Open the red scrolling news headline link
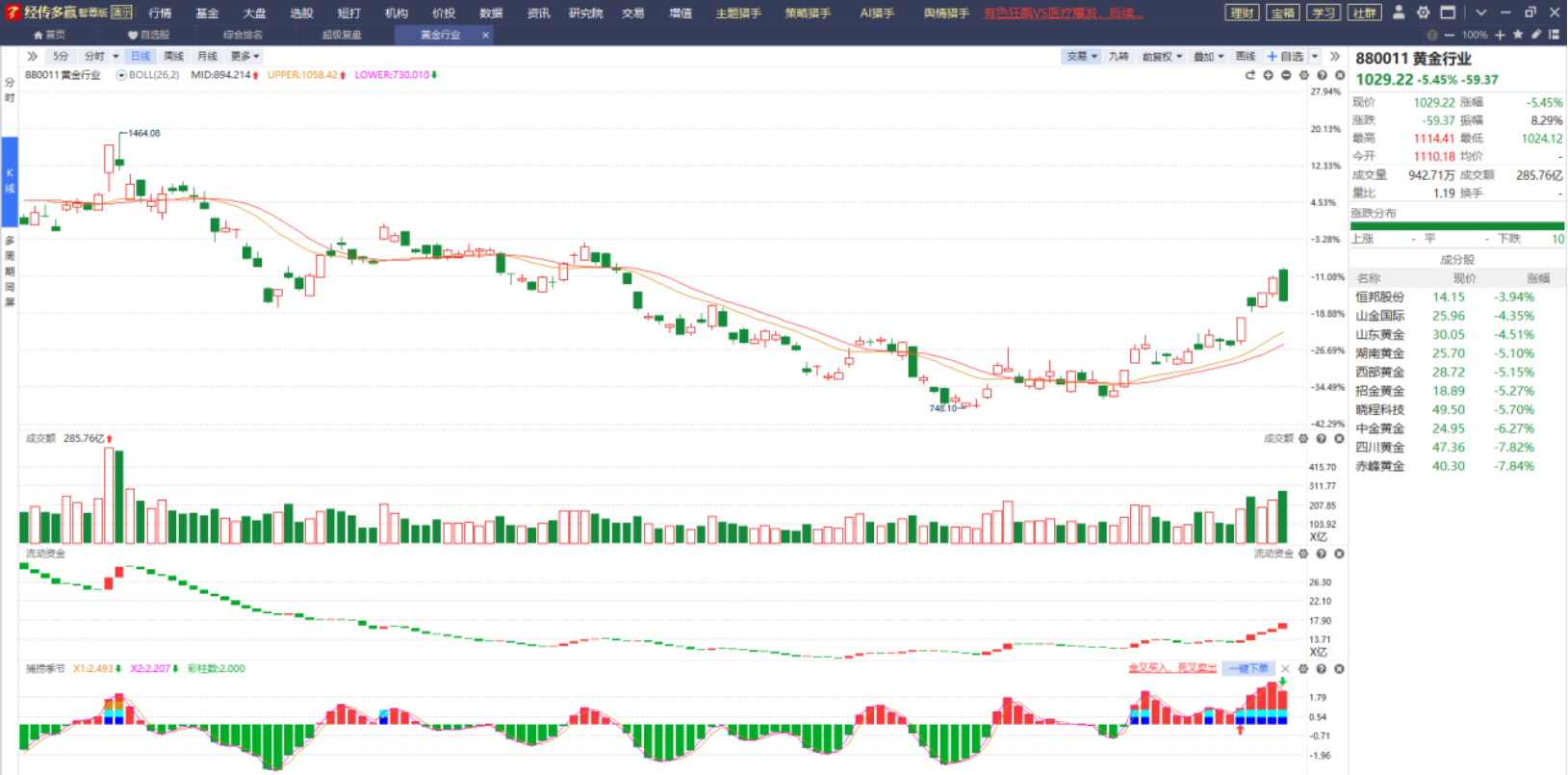 (1064, 13)
